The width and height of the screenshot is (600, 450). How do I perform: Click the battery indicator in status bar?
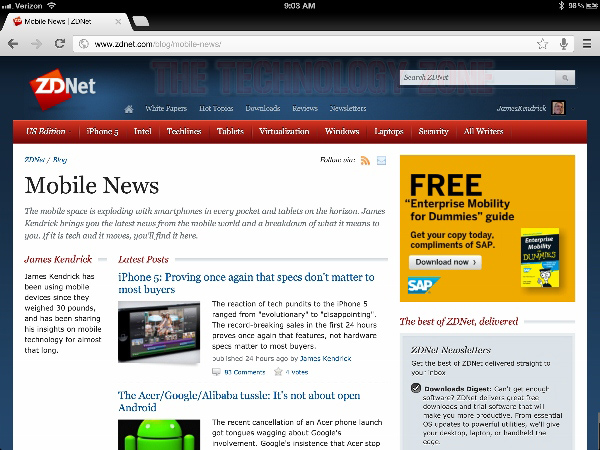(x=592, y=5)
